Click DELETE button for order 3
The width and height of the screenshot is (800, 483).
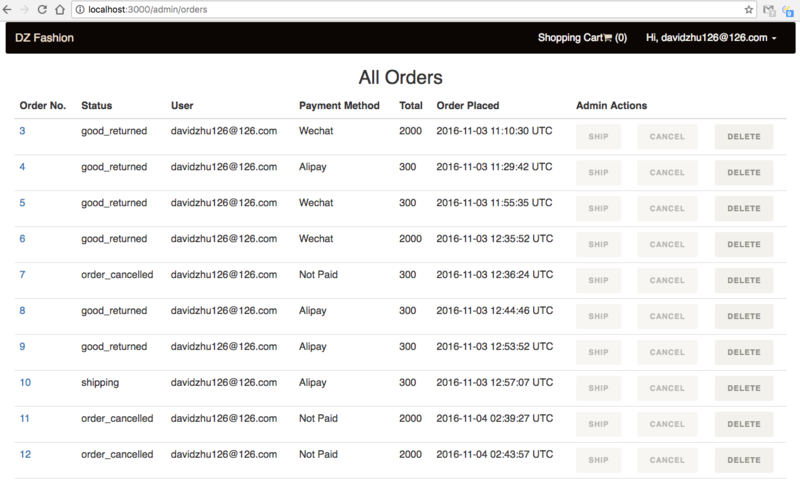click(744, 137)
